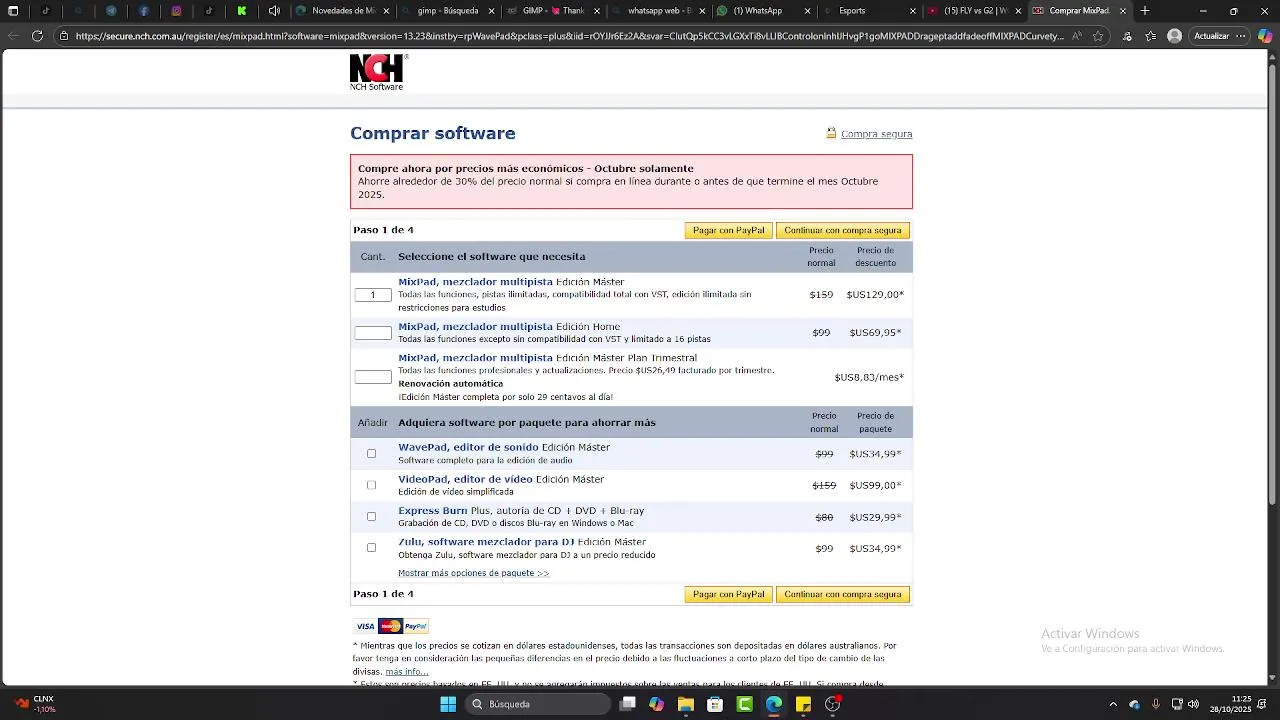The height and width of the screenshot is (720, 1280).
Task: Check Express Burn Plus checkbox
Action: tap(371, 516)
